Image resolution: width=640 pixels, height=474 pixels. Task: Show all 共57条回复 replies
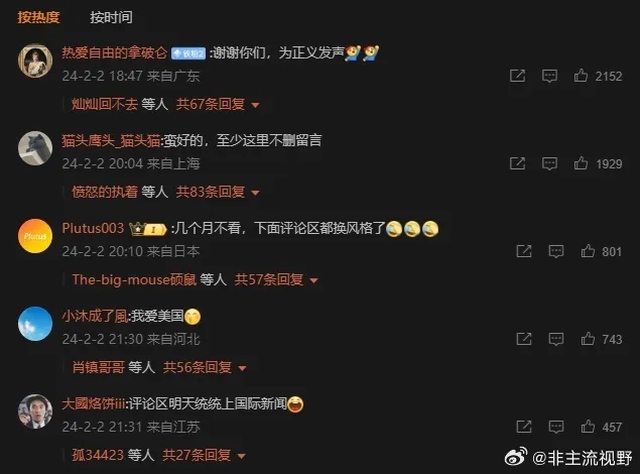coord(276,280)
